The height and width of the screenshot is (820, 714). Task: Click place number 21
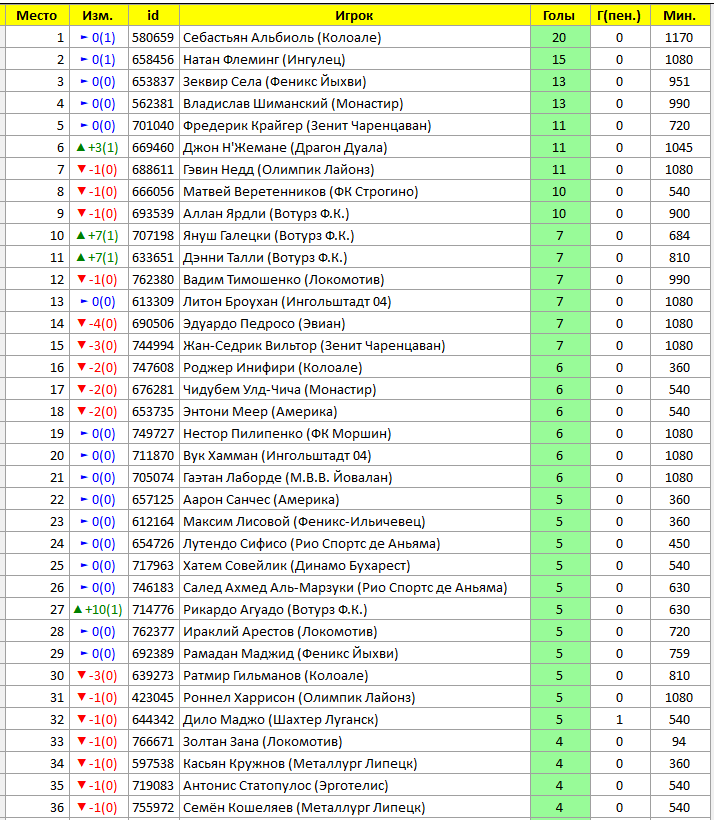click(x=57, y=477)
